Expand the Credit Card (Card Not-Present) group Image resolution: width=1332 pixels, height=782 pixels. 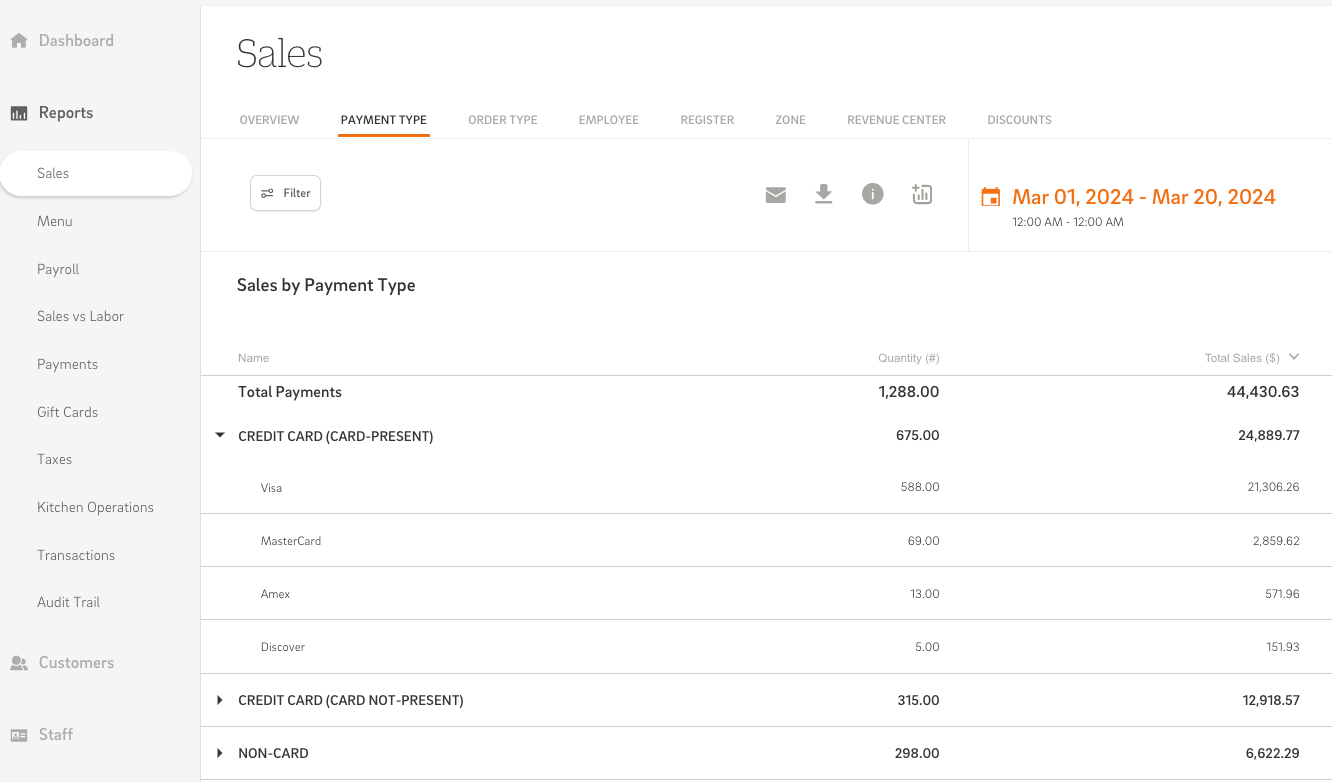pyautogui.click(x=220, y=700)
